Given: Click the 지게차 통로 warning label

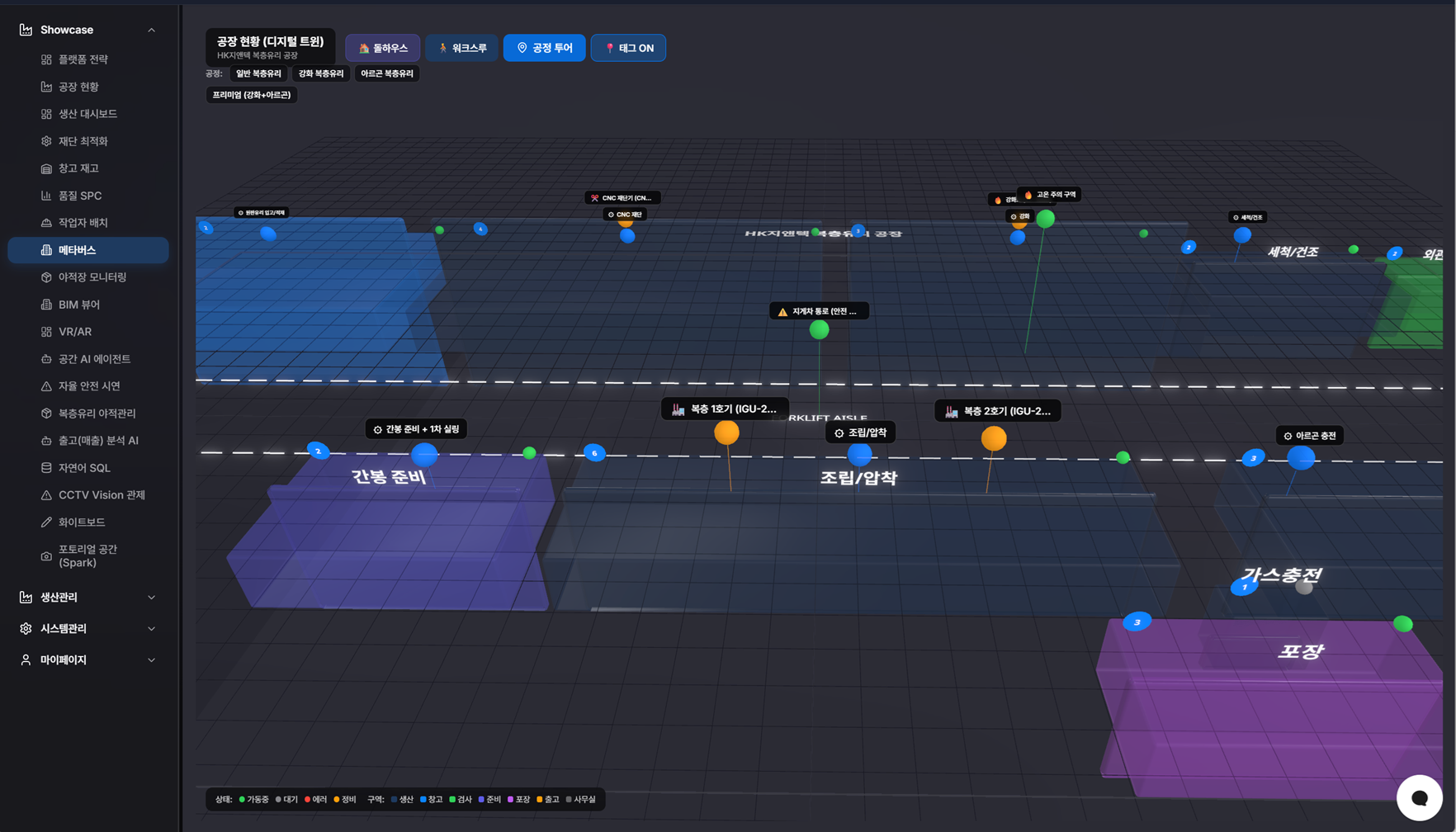Looking at the screenshot, I should [x=819, y=311].
